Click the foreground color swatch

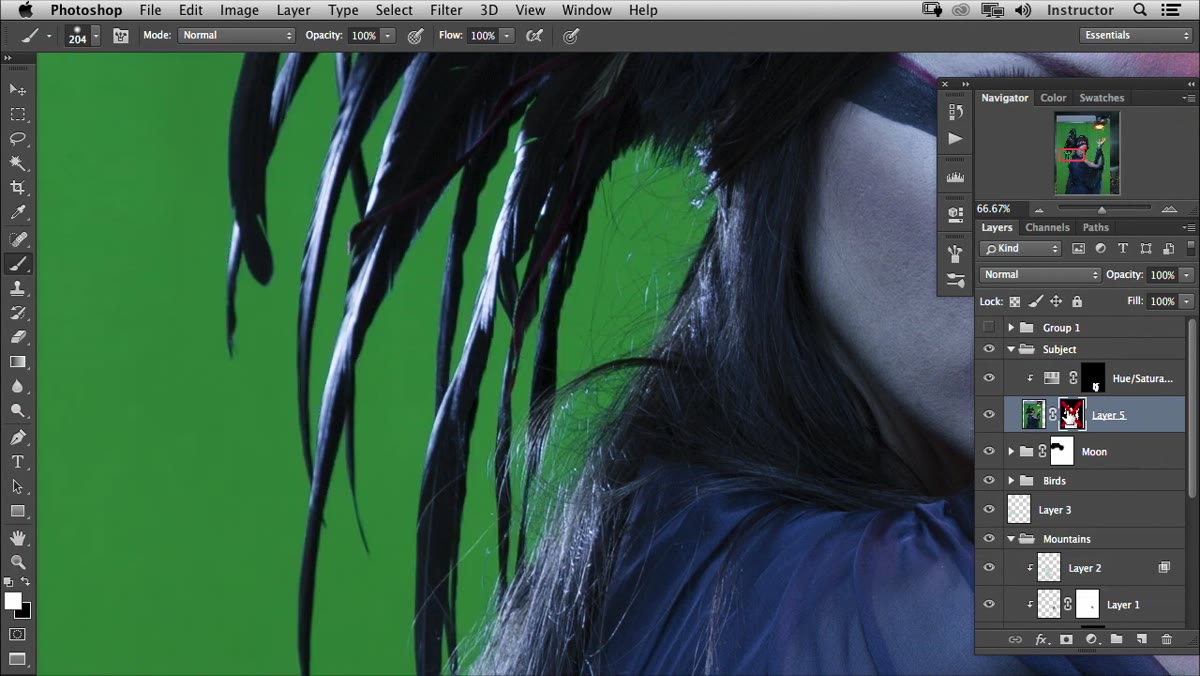(13, 601)
